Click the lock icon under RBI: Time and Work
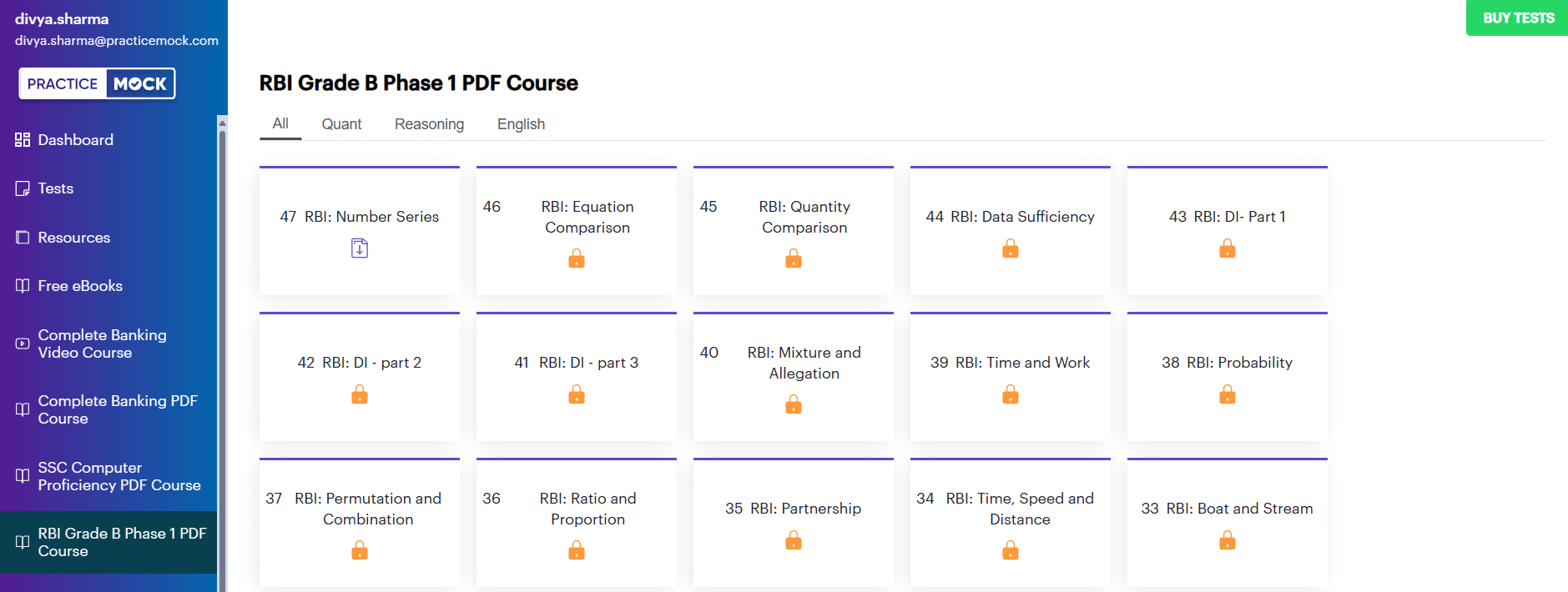Screen dimensions: 1568x592 click(1011, 394)
